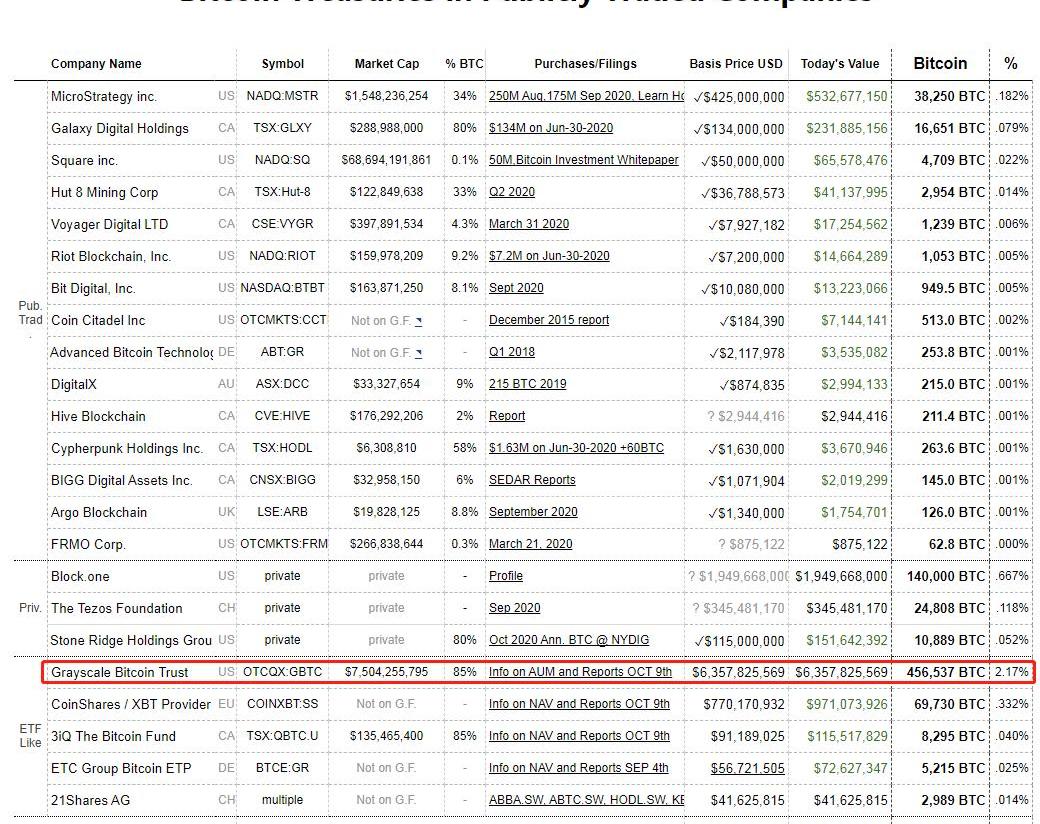Select the NADQ:MSTR symbol cell
Viewport: 1040px width, 824px height.
pyautogui.click(x=282, y=97)
